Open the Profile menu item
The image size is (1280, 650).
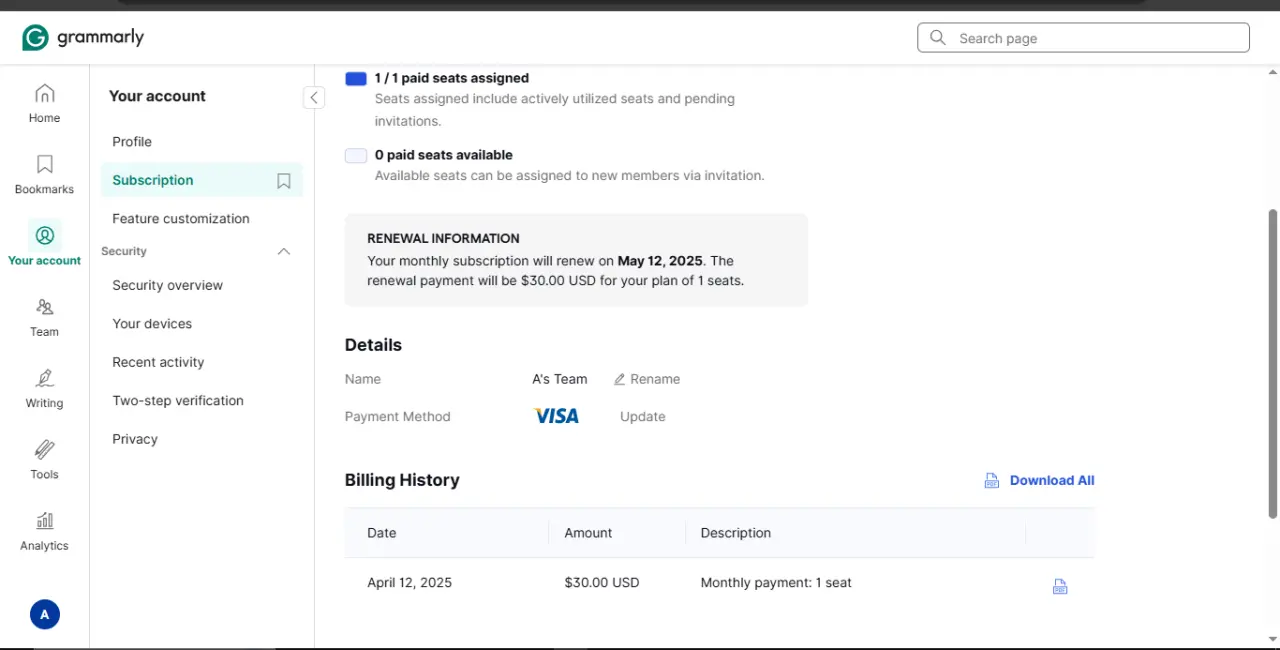[132, 142]
